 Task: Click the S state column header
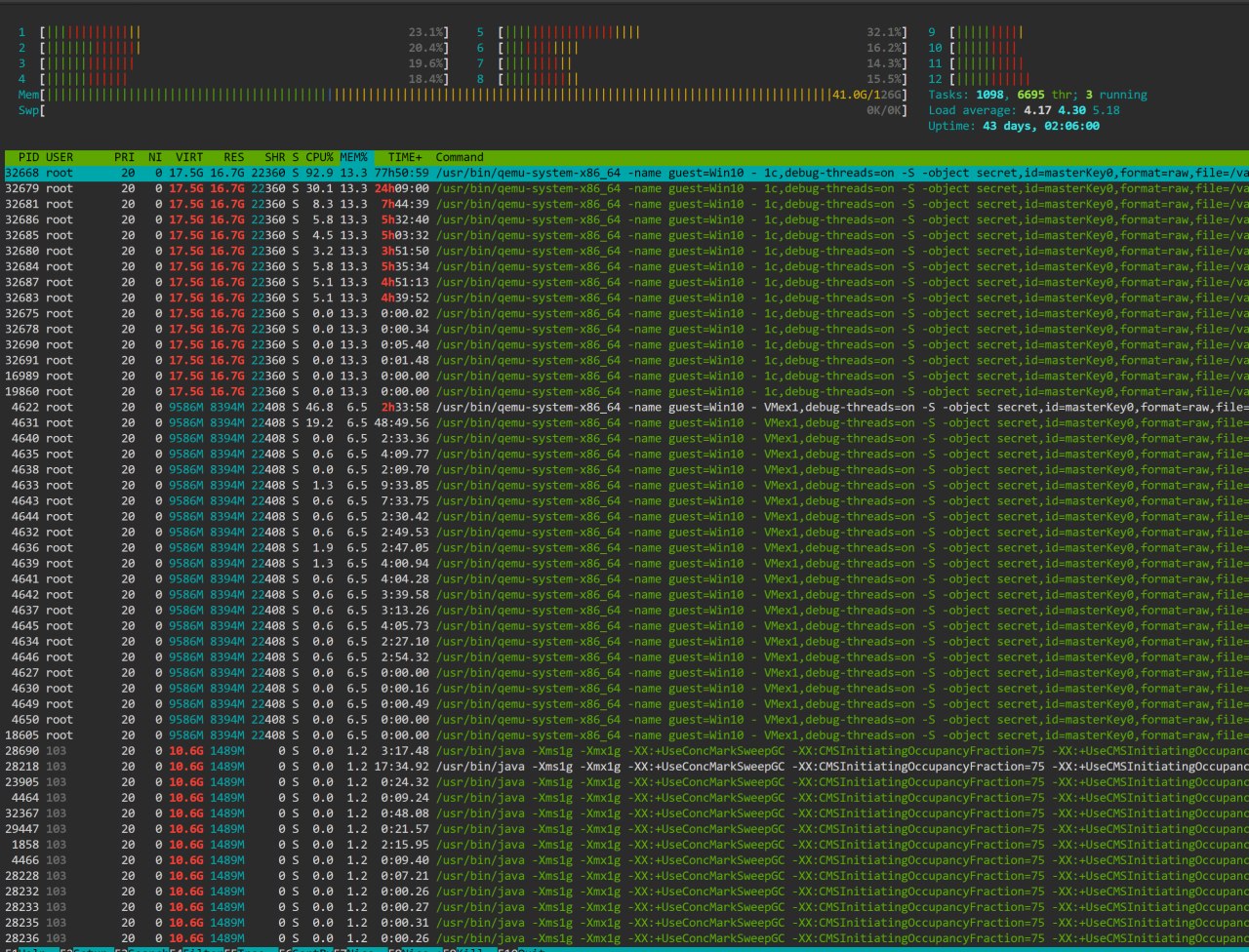296,157
